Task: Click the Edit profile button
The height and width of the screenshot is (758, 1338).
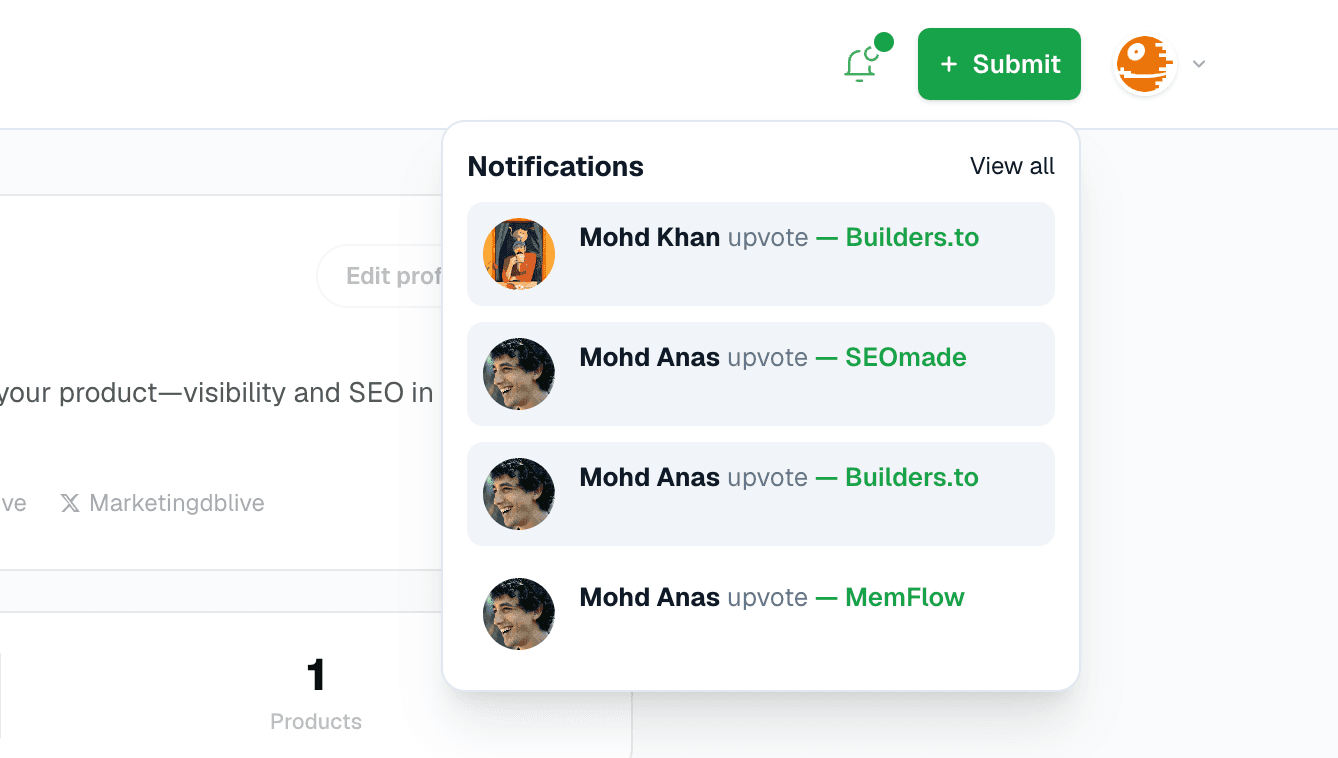Action: (x=381, y=276)
